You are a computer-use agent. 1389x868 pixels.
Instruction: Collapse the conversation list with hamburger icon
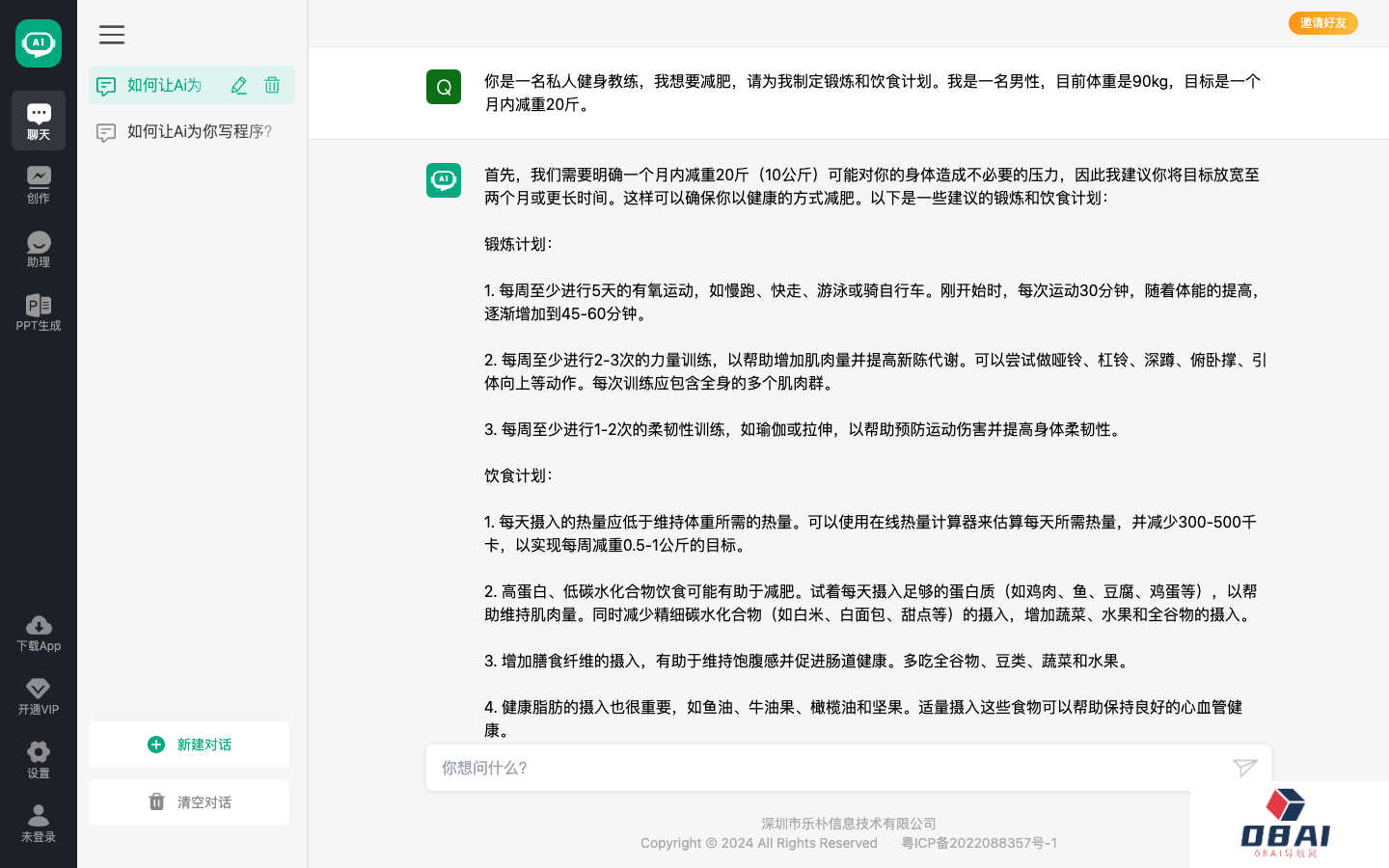coord(112,35)
